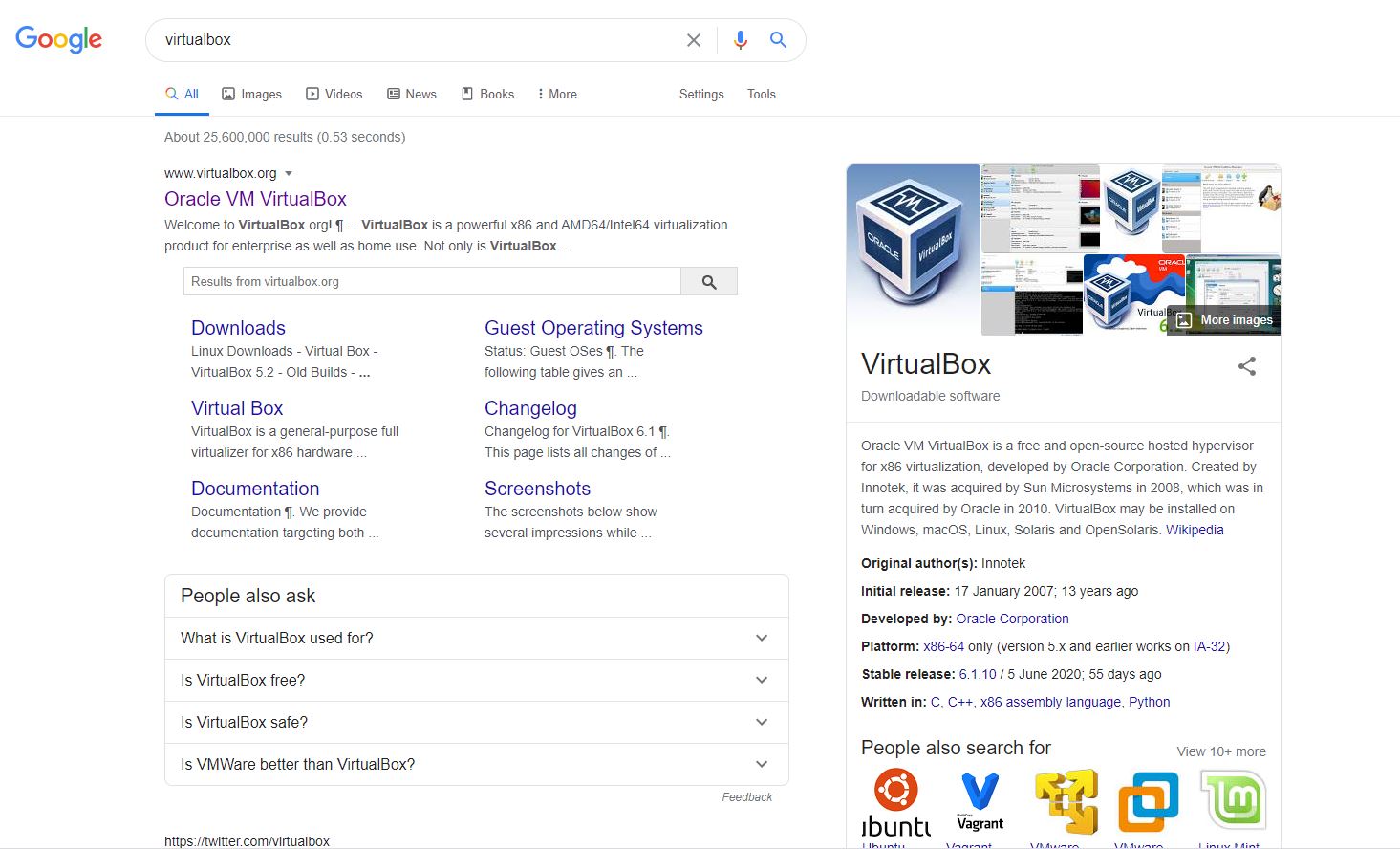Open the Changelog sitelink
This screenshot has width=1400, height=849.
(x=530, y=408)
